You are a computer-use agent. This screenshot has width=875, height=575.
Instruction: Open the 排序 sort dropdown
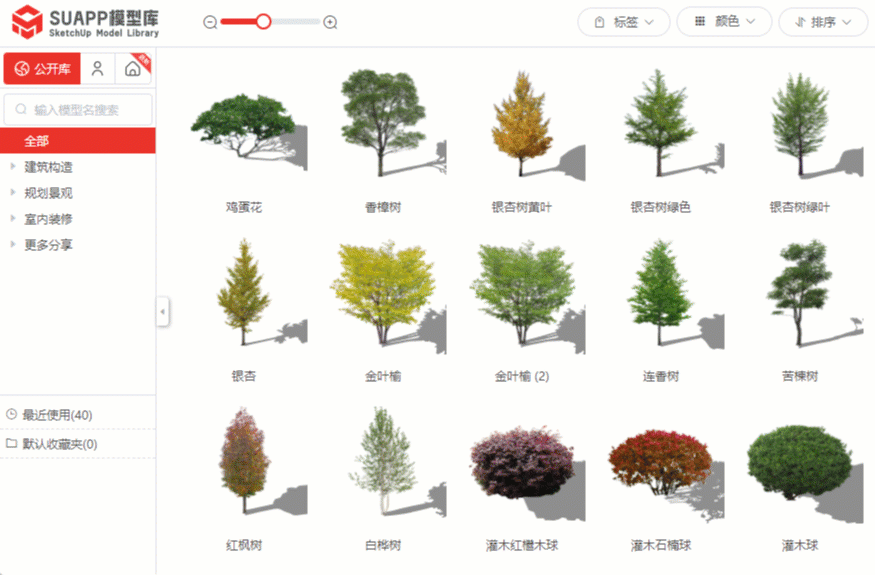tap(823, 22)
